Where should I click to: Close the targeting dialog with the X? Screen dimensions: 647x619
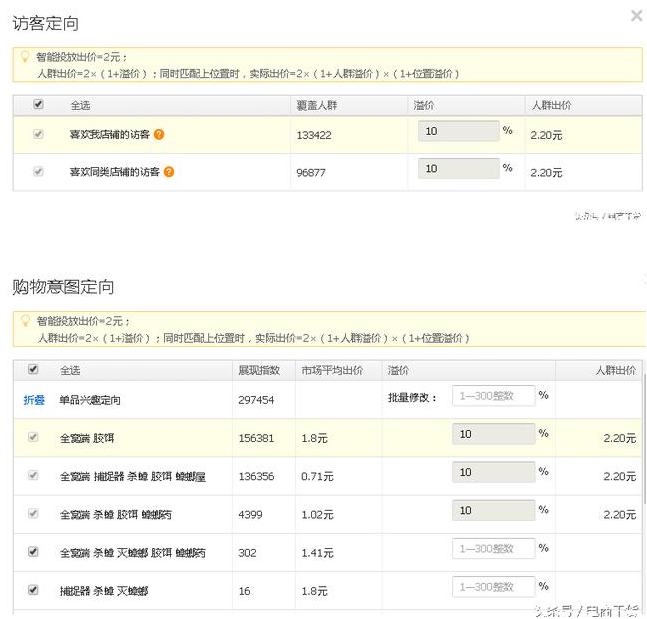click(636, 16)
